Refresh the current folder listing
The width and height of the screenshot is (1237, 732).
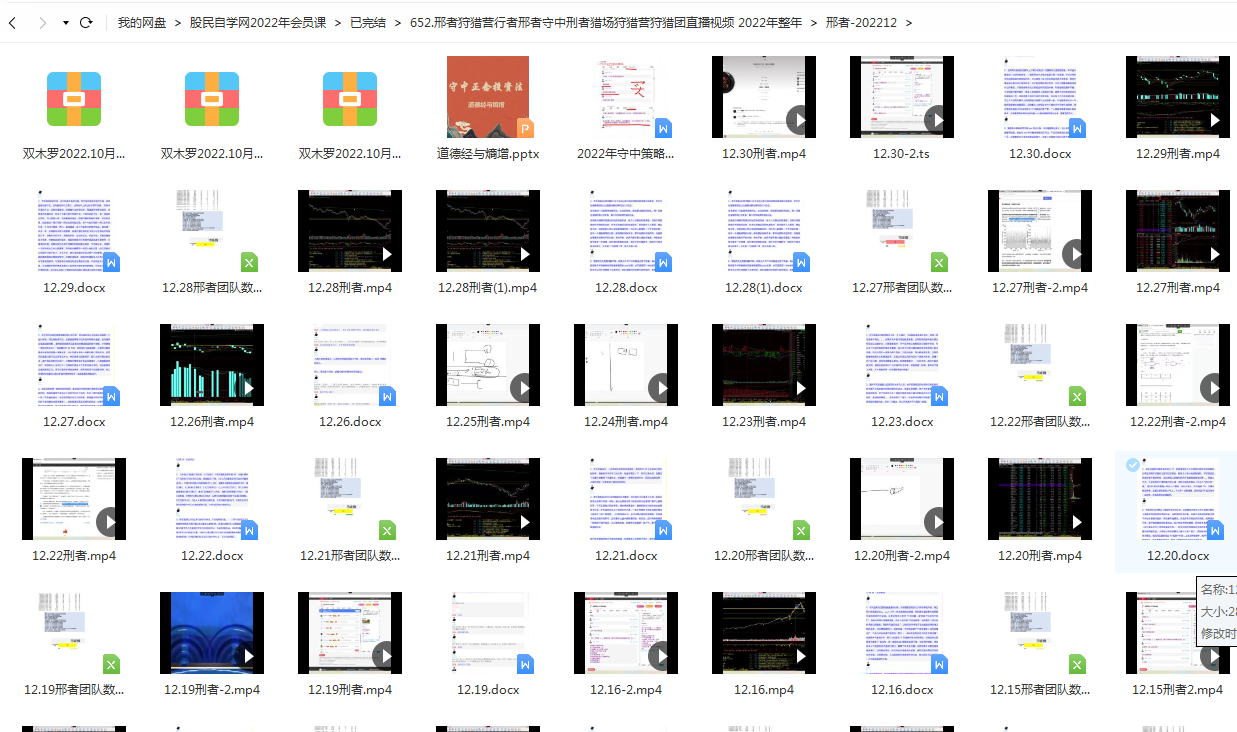click(86, 22)
